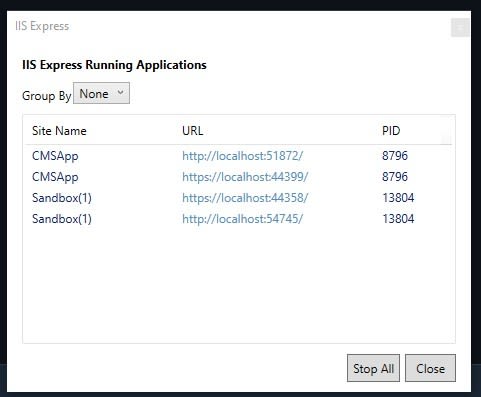Screen dimensions: 481x397
Task: Click the Stop All button
Action: tap(373, 368)
